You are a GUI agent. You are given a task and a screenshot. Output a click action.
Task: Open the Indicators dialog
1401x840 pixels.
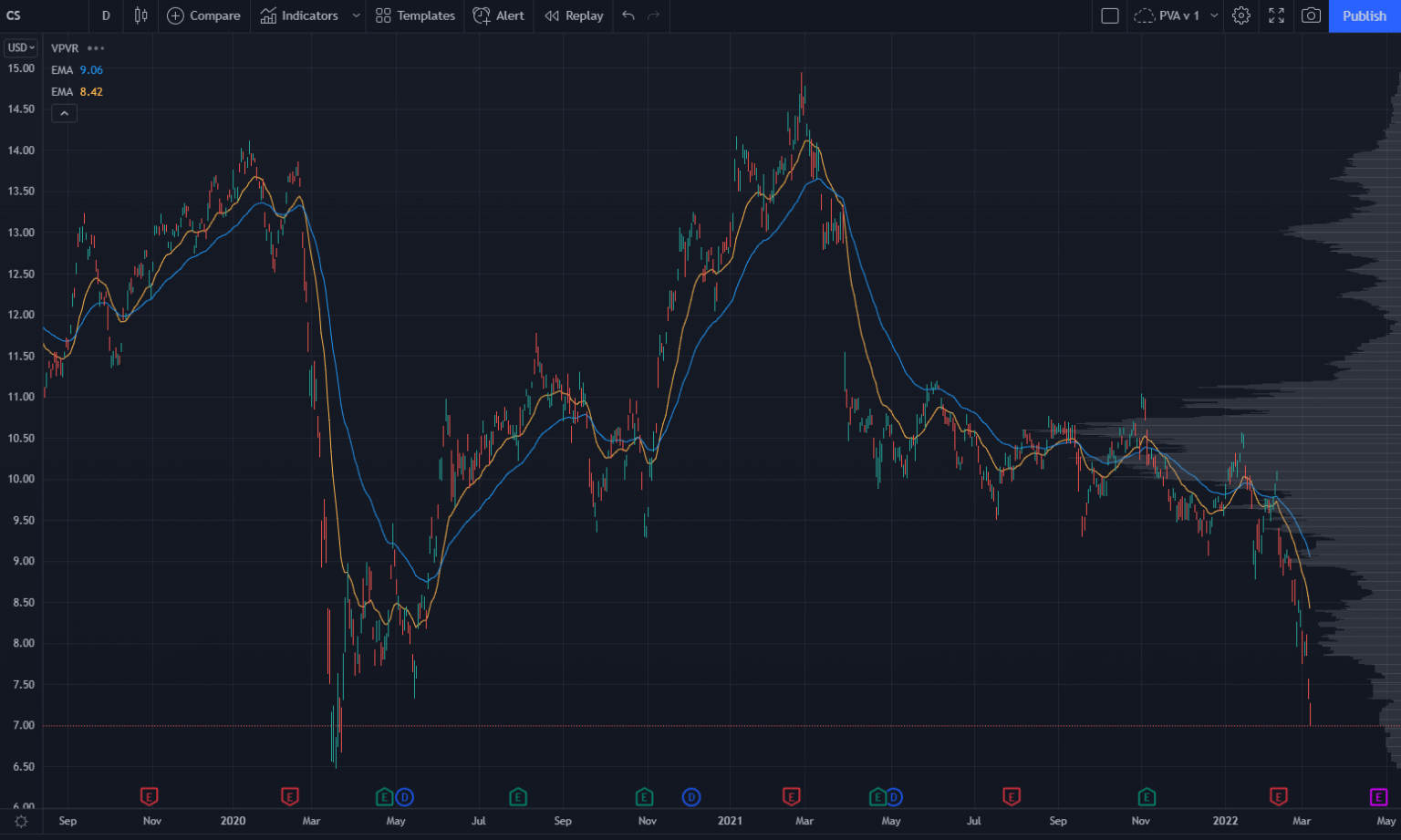[x=299, y=16]
